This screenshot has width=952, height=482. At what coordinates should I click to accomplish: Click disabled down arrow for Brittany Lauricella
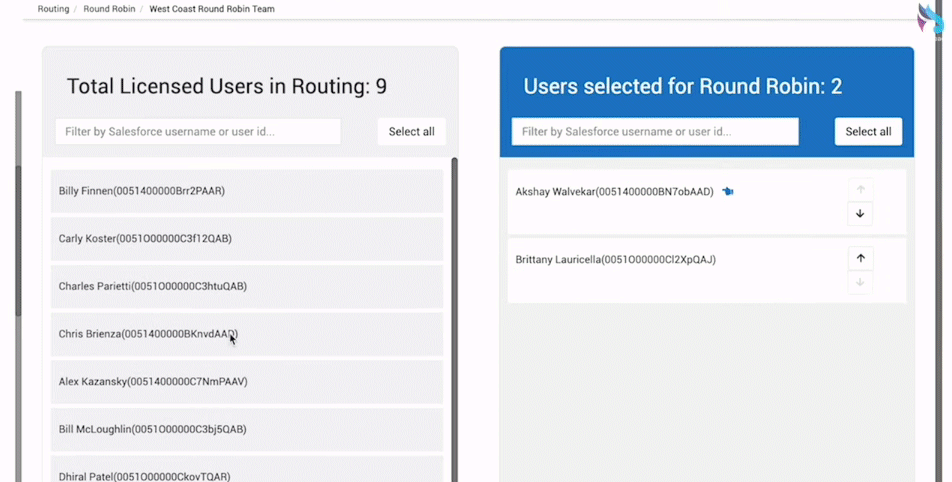coord(860,282)
